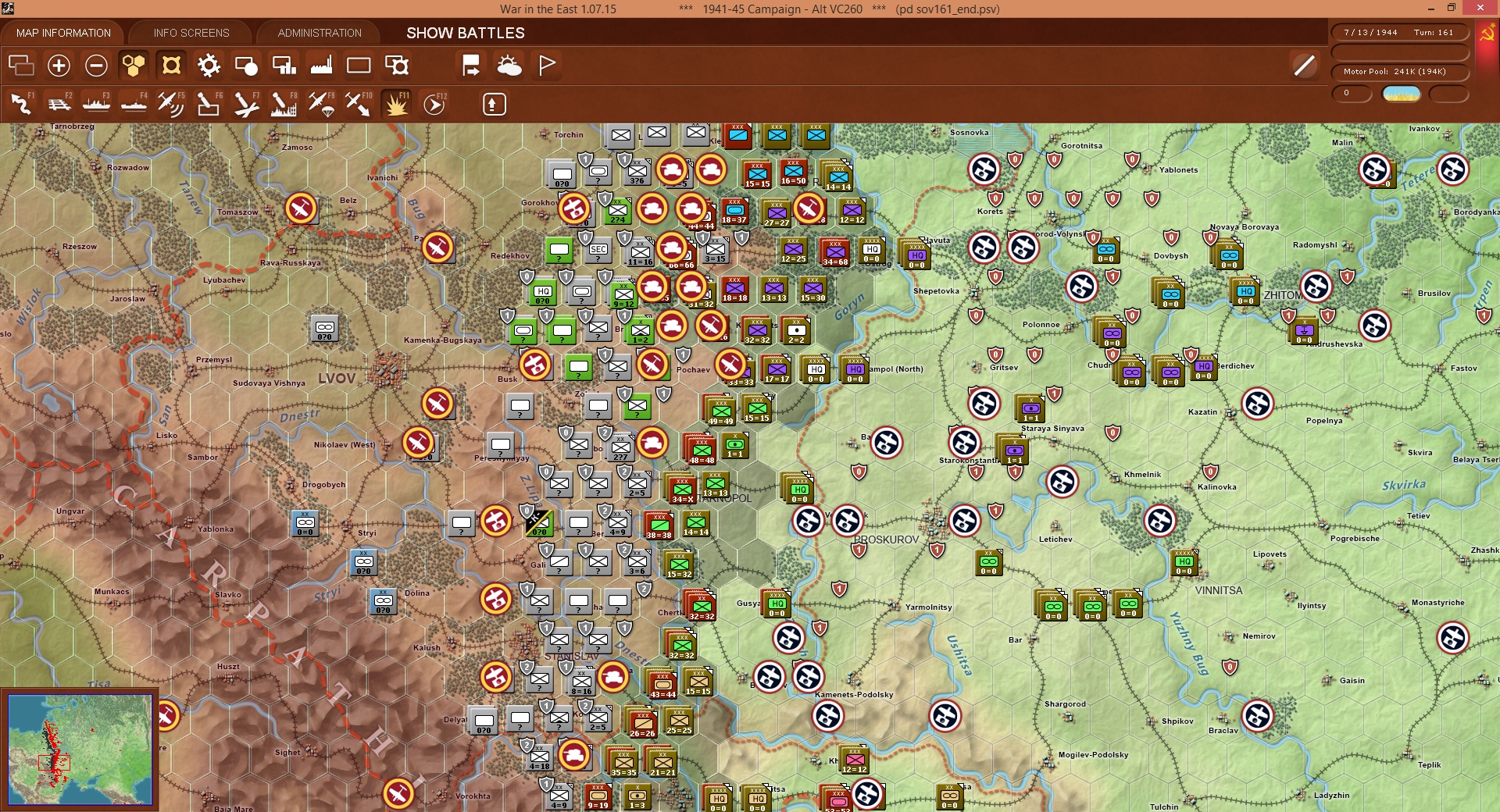Screen dimensions: 1500x812
Task: Toggle the F11 show battles mode
Action: (396, 104)
